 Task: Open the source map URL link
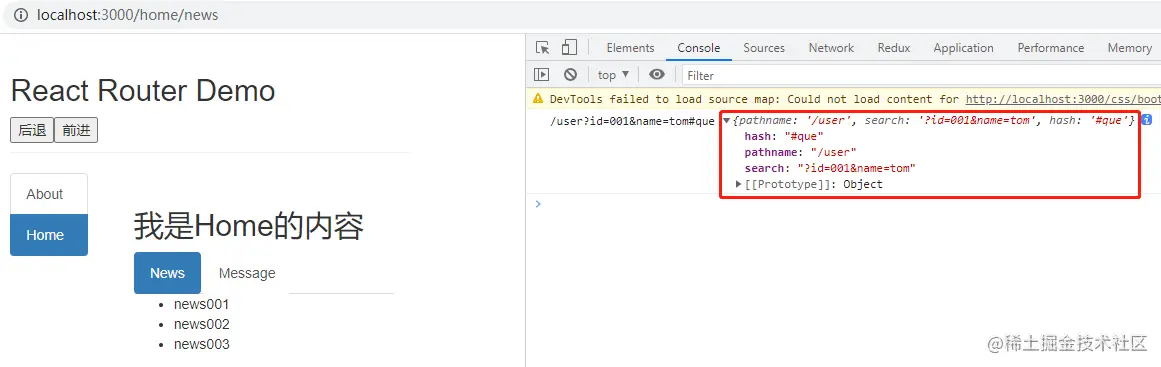click(x=1063, y=99)
